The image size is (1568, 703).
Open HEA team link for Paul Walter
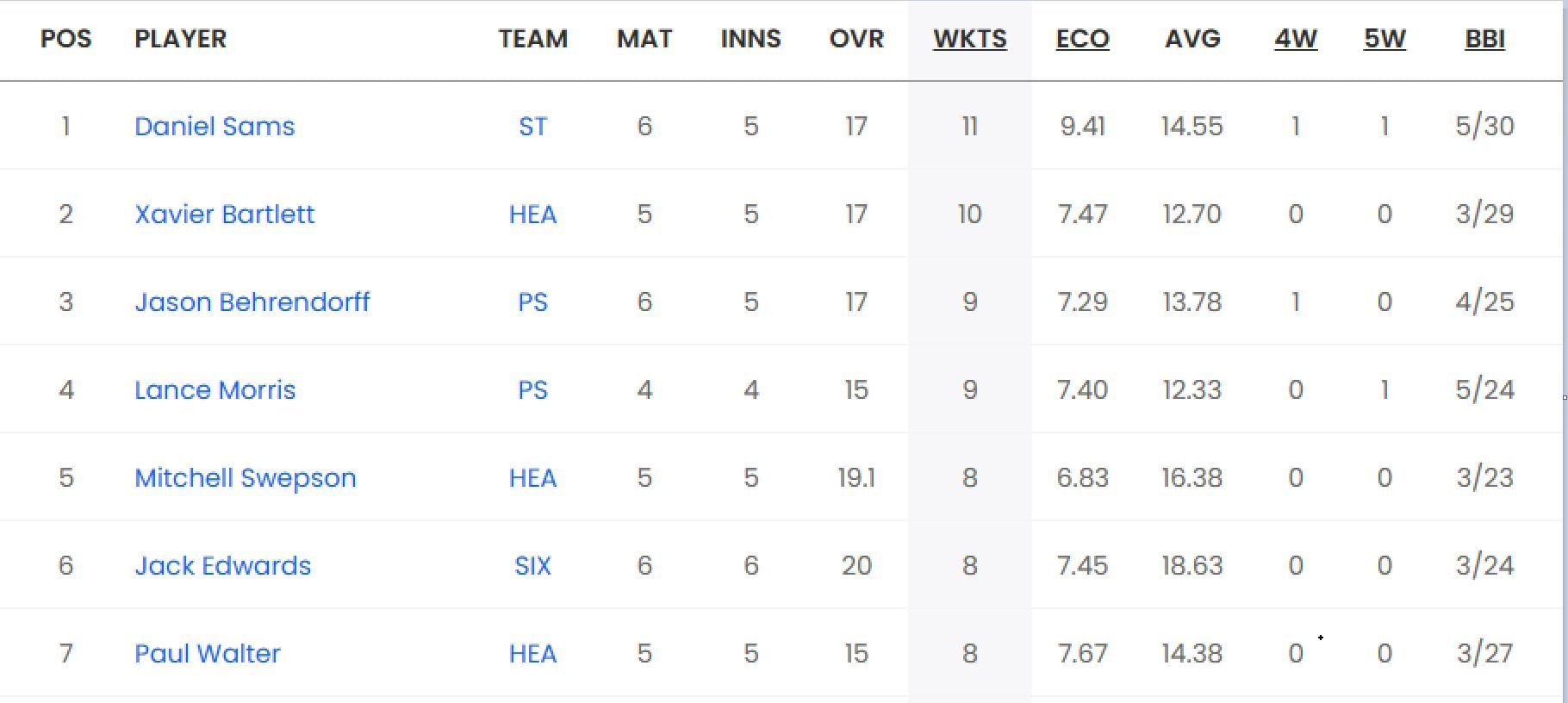532,654
